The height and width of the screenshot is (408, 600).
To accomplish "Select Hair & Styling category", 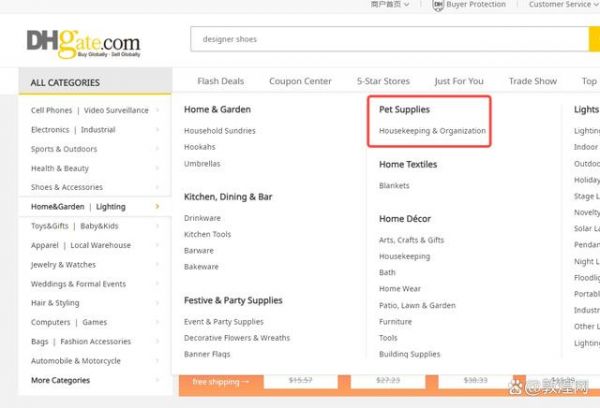I will coord(55,303).
